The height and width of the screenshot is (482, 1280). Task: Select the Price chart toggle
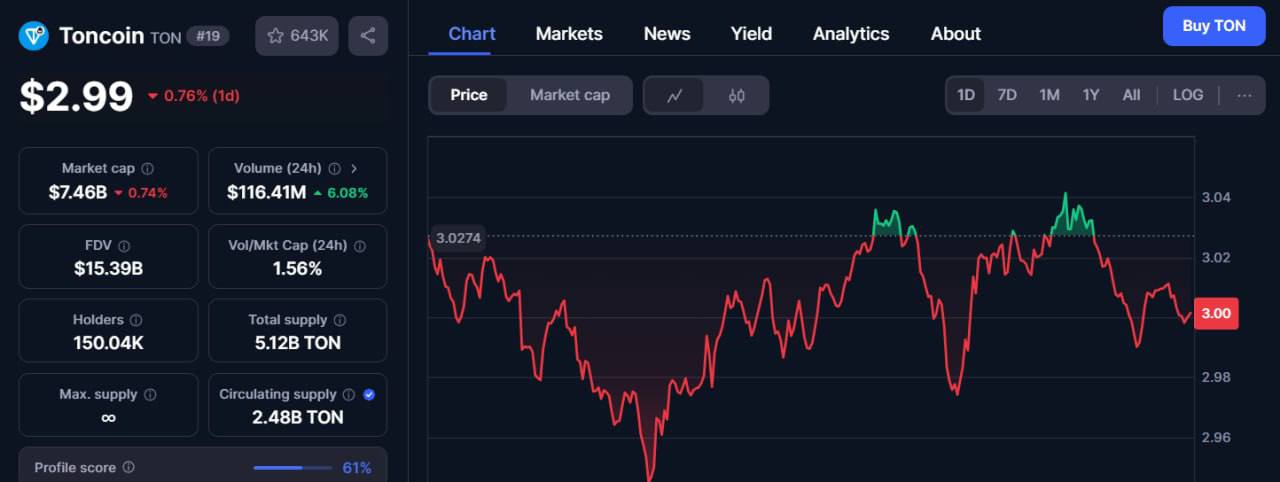click(469, 95)
